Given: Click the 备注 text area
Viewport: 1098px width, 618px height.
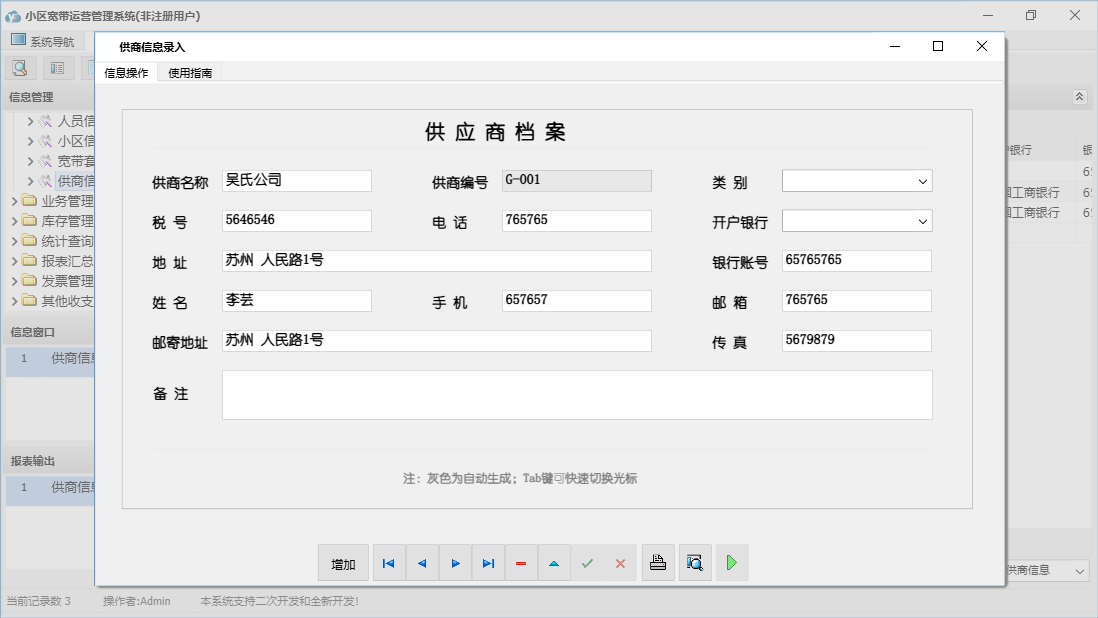Looking at the screenshot, I should [x=577, y=395].
